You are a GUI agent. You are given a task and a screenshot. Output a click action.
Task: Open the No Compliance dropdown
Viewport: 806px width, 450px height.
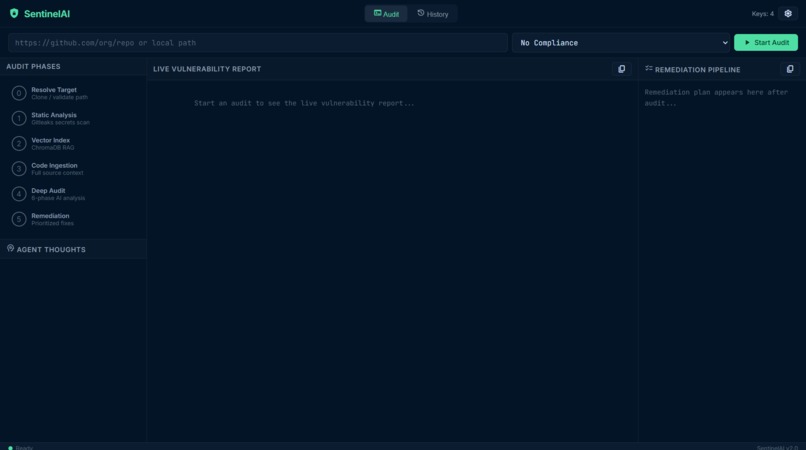point(620,43)
